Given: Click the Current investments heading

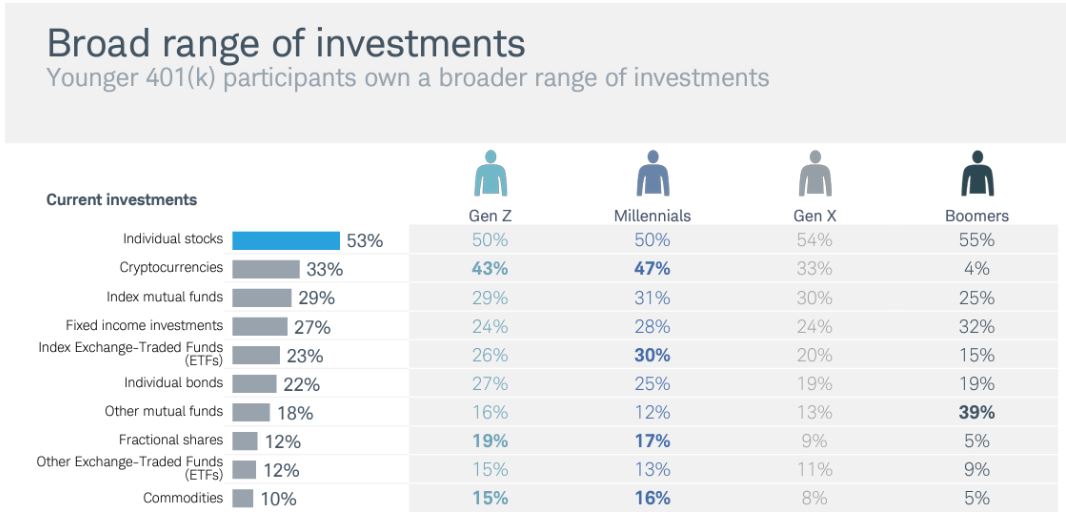Looking at the screenshot, I should tap(122, 200).
